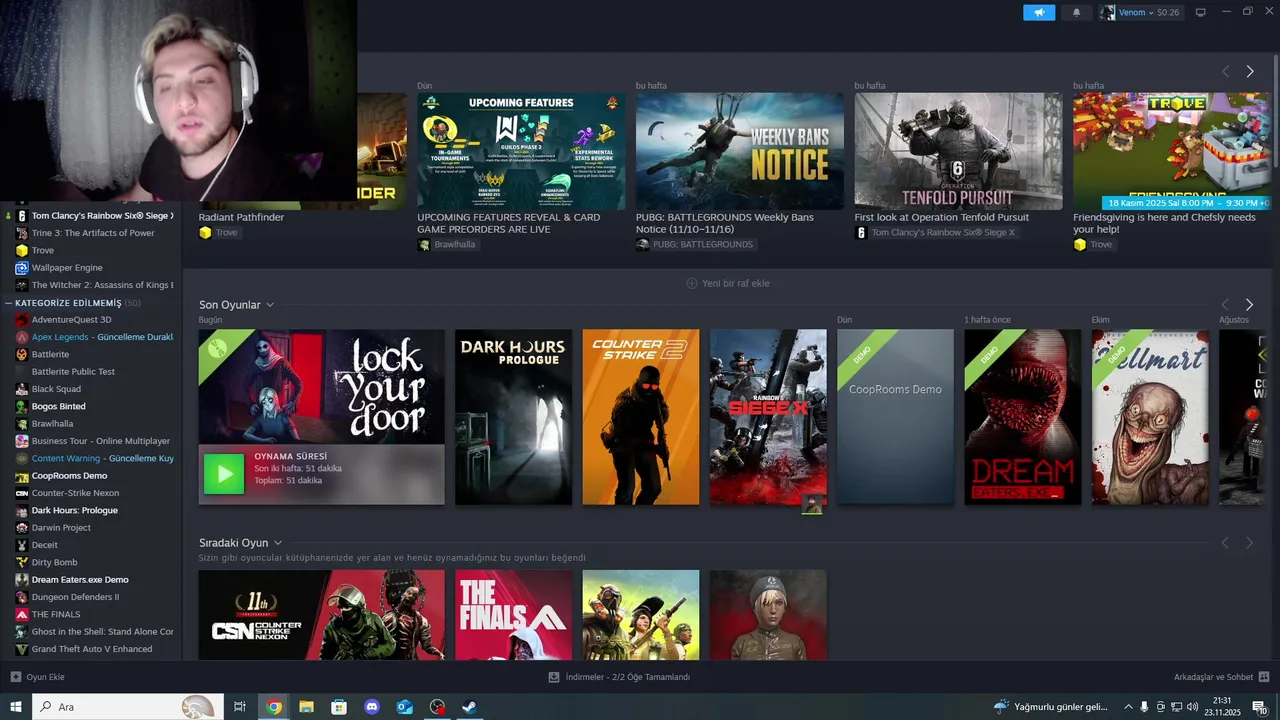Open the Steam announcements megaphone button
This screenshot has height=720, width=1280.
(1039, 12)
